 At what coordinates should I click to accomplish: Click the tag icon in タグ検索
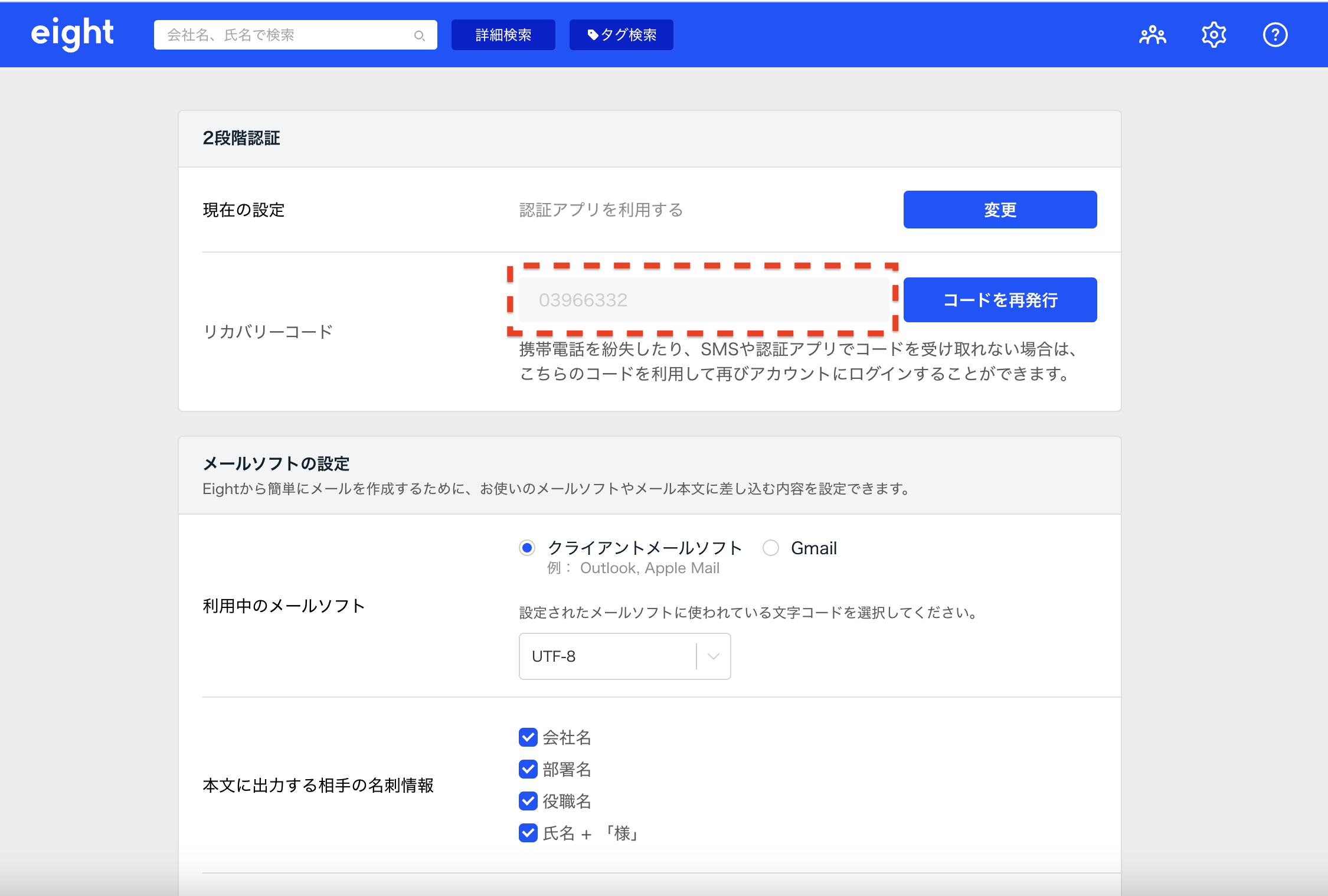[593, 35]
